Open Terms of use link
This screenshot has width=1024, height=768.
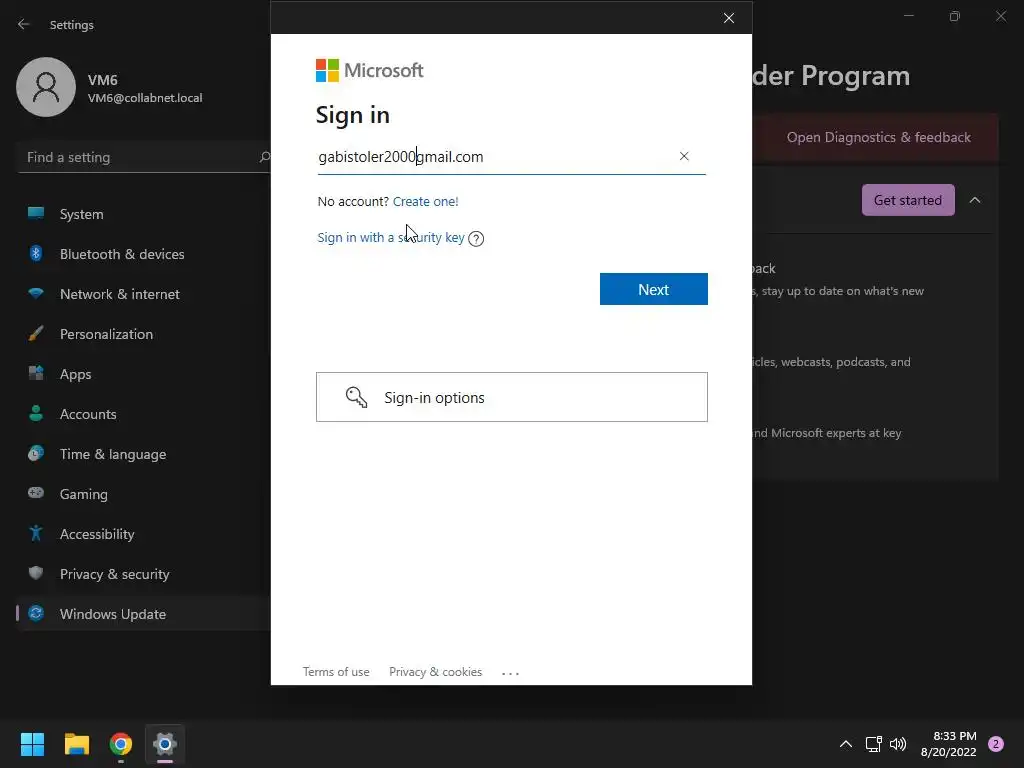(x=336, y=671)
